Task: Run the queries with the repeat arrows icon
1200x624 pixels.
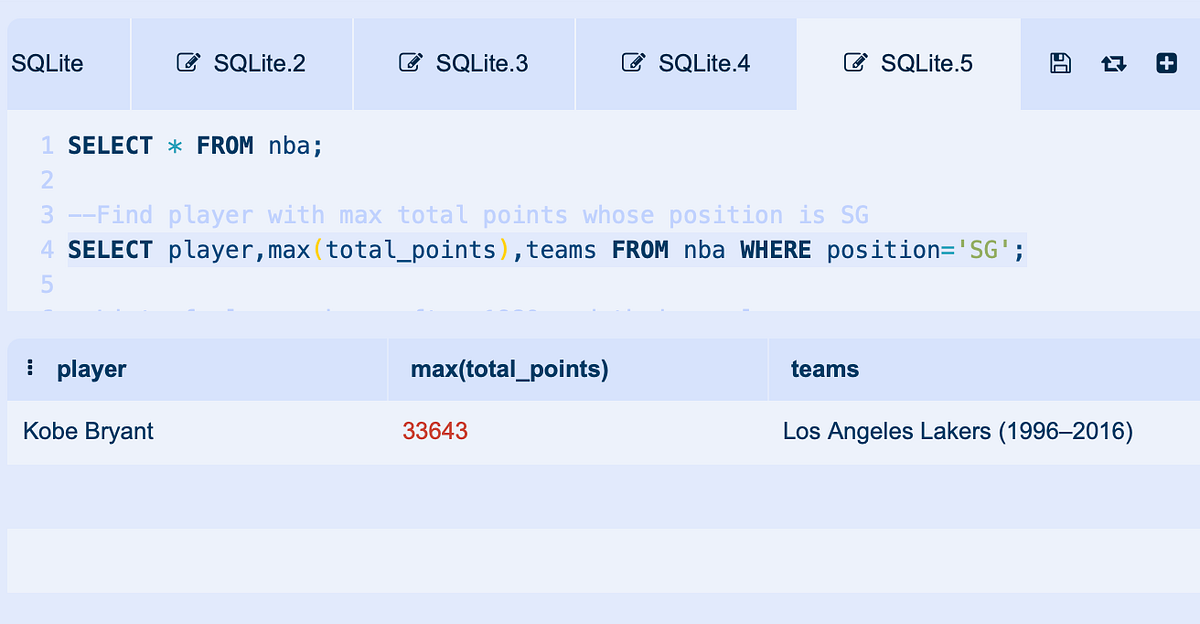Action: (x=1113, y=62)
